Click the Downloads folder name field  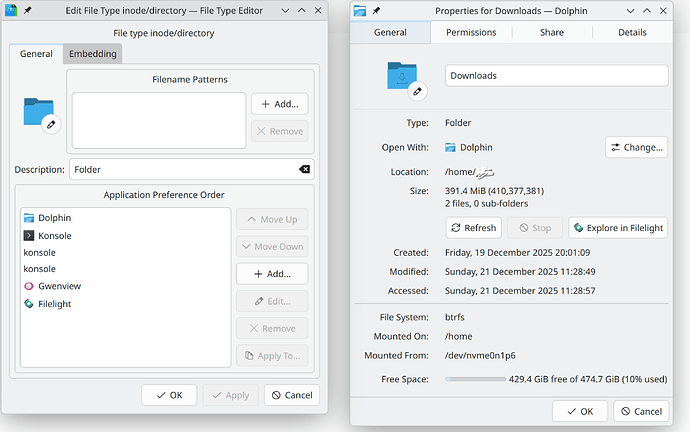[x=556, y=75]
